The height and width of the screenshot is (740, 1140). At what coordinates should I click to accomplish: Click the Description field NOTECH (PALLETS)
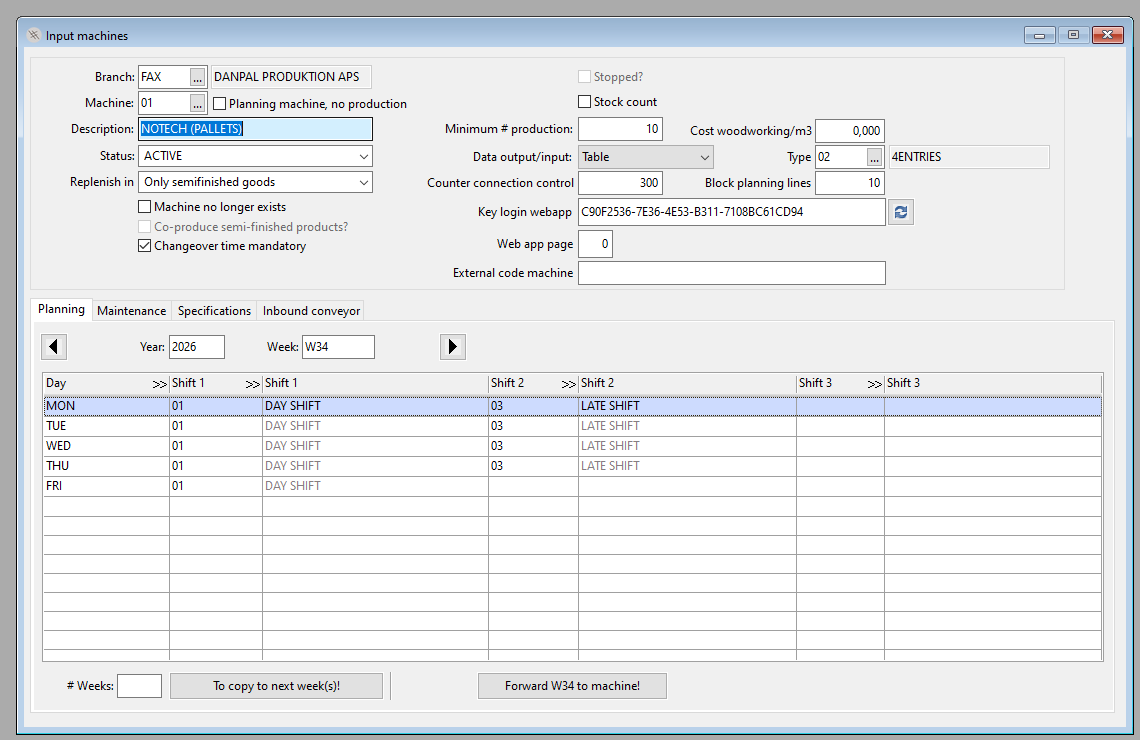point(255,129)
